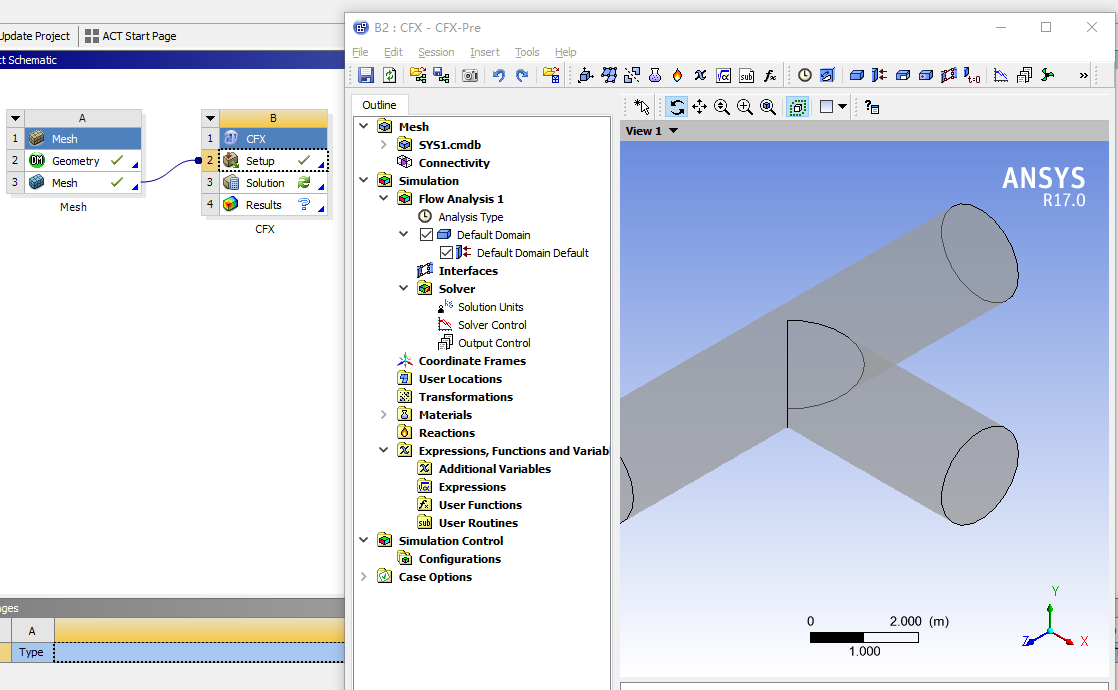Collapse Expressions, Functions and Variables node
This screenshot has width=1118, height=690.
384,450
